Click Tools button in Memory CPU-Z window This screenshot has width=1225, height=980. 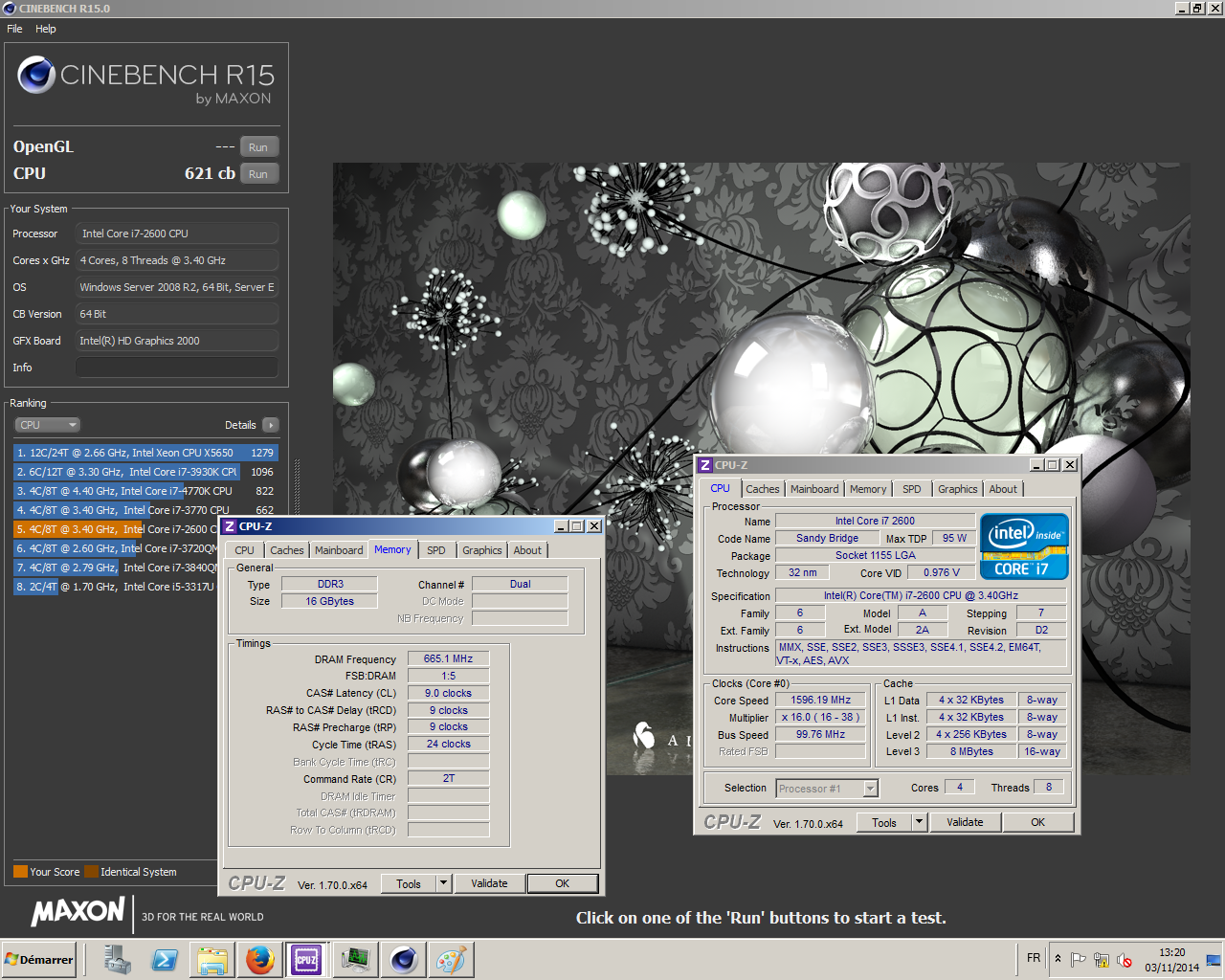point(409,883)
